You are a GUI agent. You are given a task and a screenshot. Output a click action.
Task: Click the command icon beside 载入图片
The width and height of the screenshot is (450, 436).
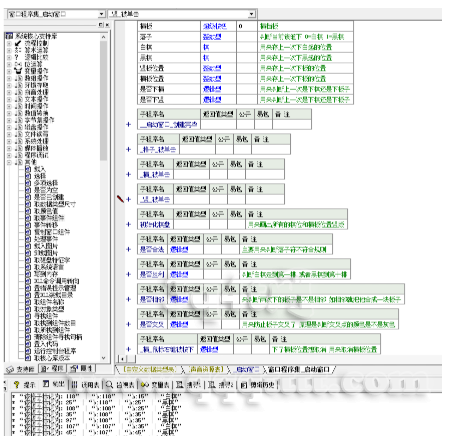click(28, 246)
